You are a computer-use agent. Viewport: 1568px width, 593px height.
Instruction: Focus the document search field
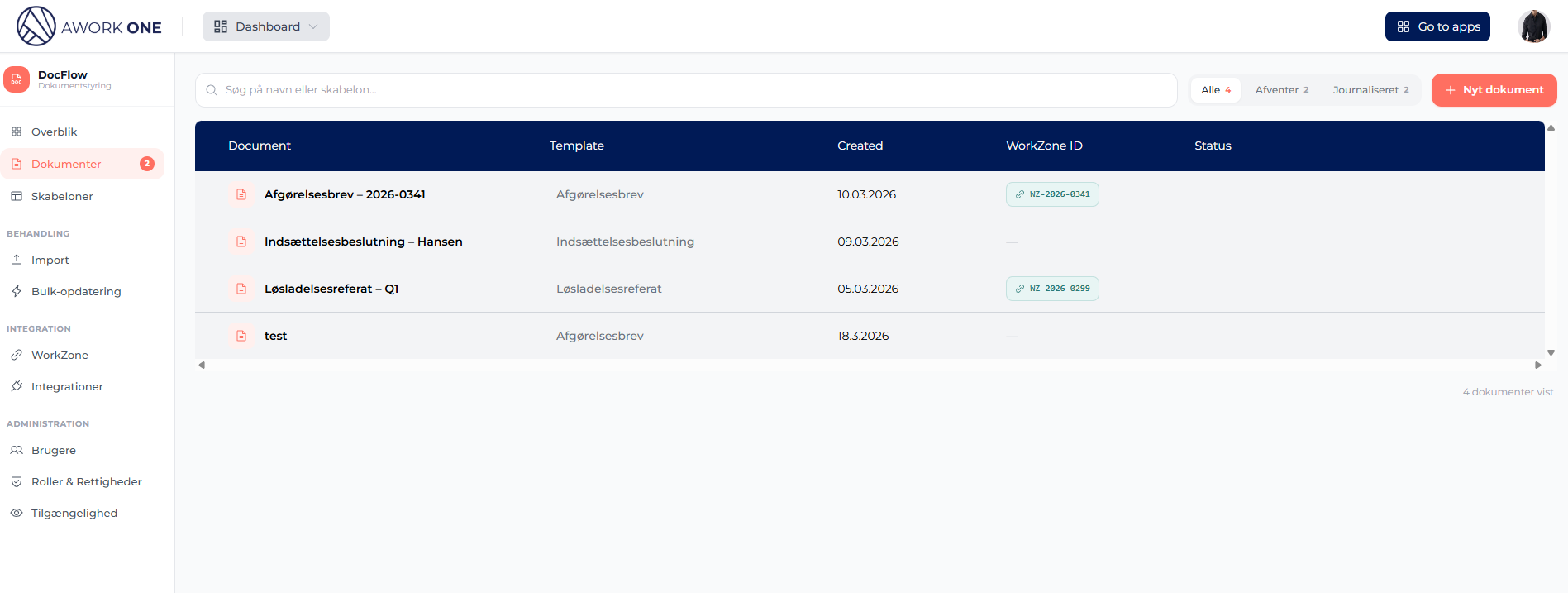pyautogui.click(x=686, y=90)
